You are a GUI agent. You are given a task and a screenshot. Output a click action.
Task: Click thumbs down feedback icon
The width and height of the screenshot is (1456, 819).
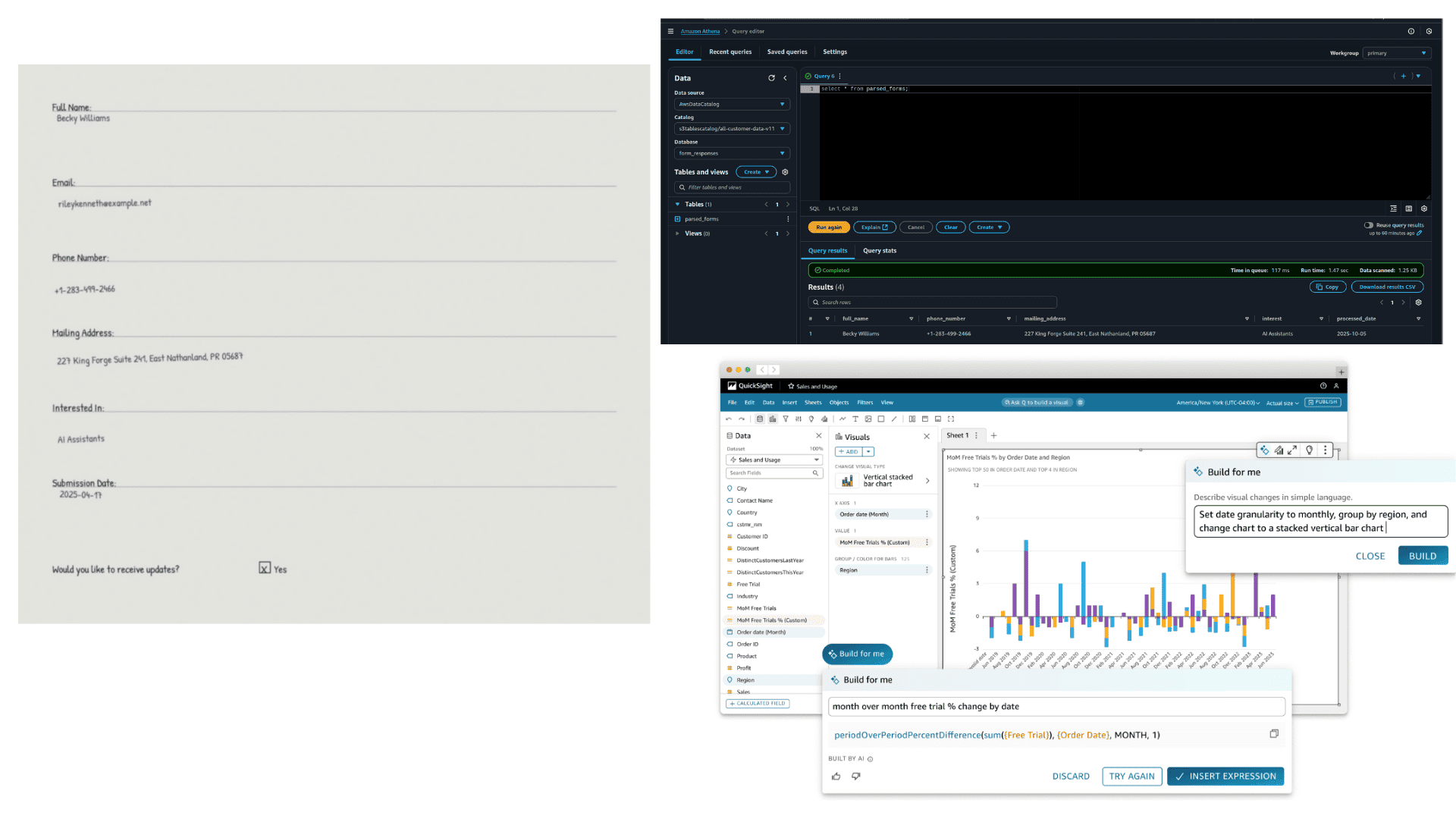[856, 777]
